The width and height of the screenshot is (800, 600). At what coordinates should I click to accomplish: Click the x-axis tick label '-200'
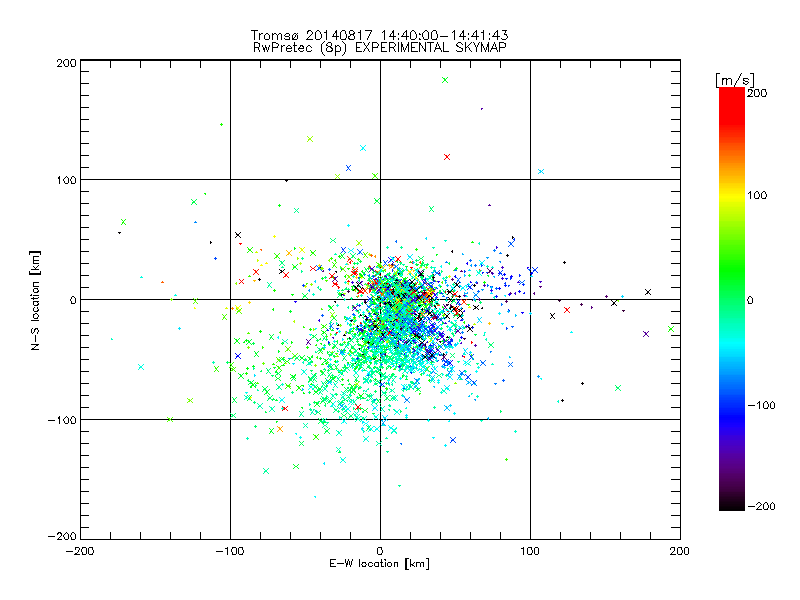click(x=80, y=551)
